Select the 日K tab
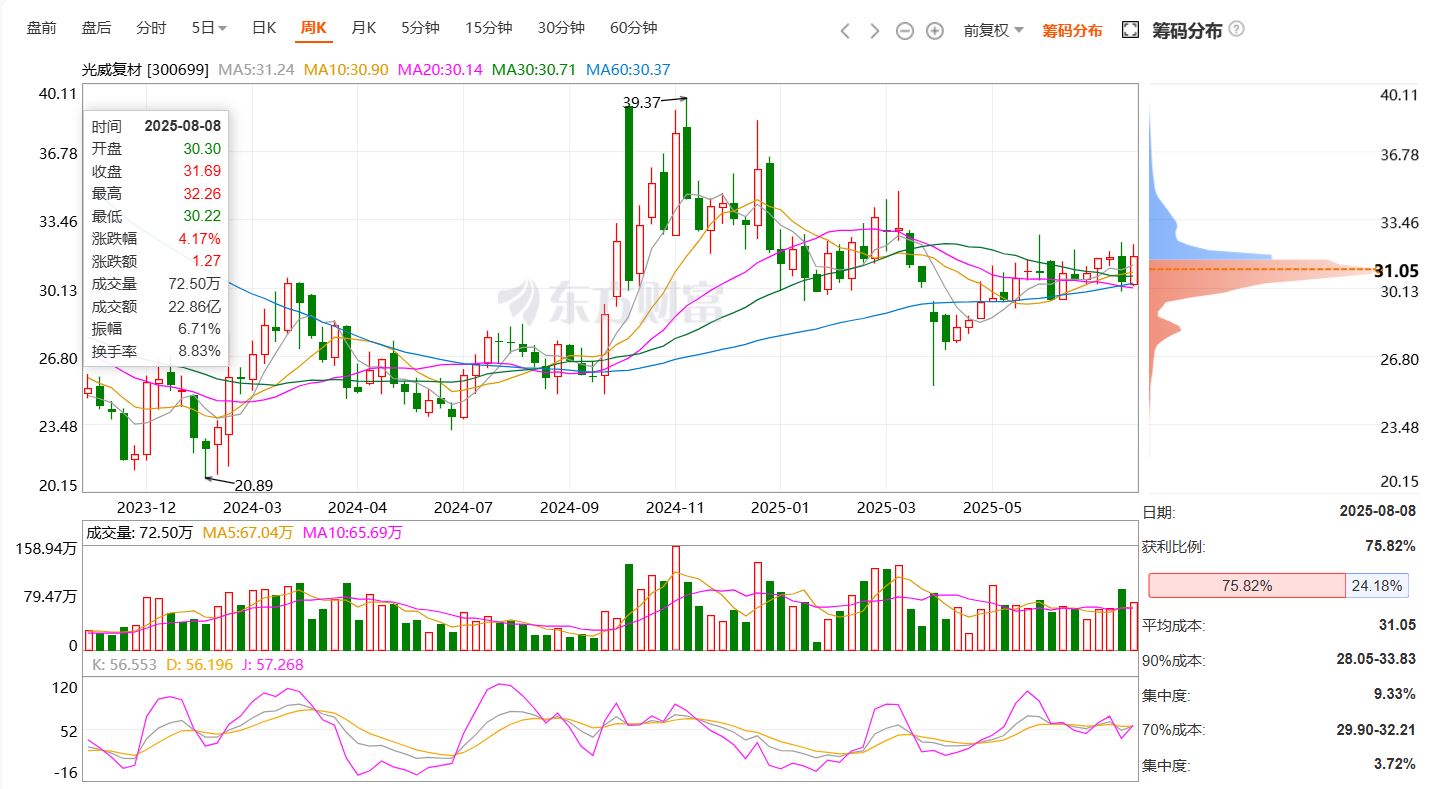1456x789 pixels. [264, 28]
